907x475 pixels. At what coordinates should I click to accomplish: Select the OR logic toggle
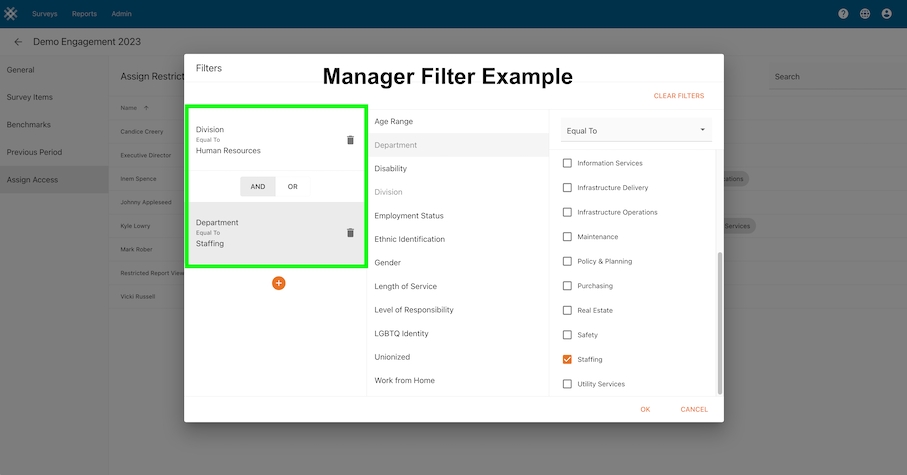coord(292,186)
